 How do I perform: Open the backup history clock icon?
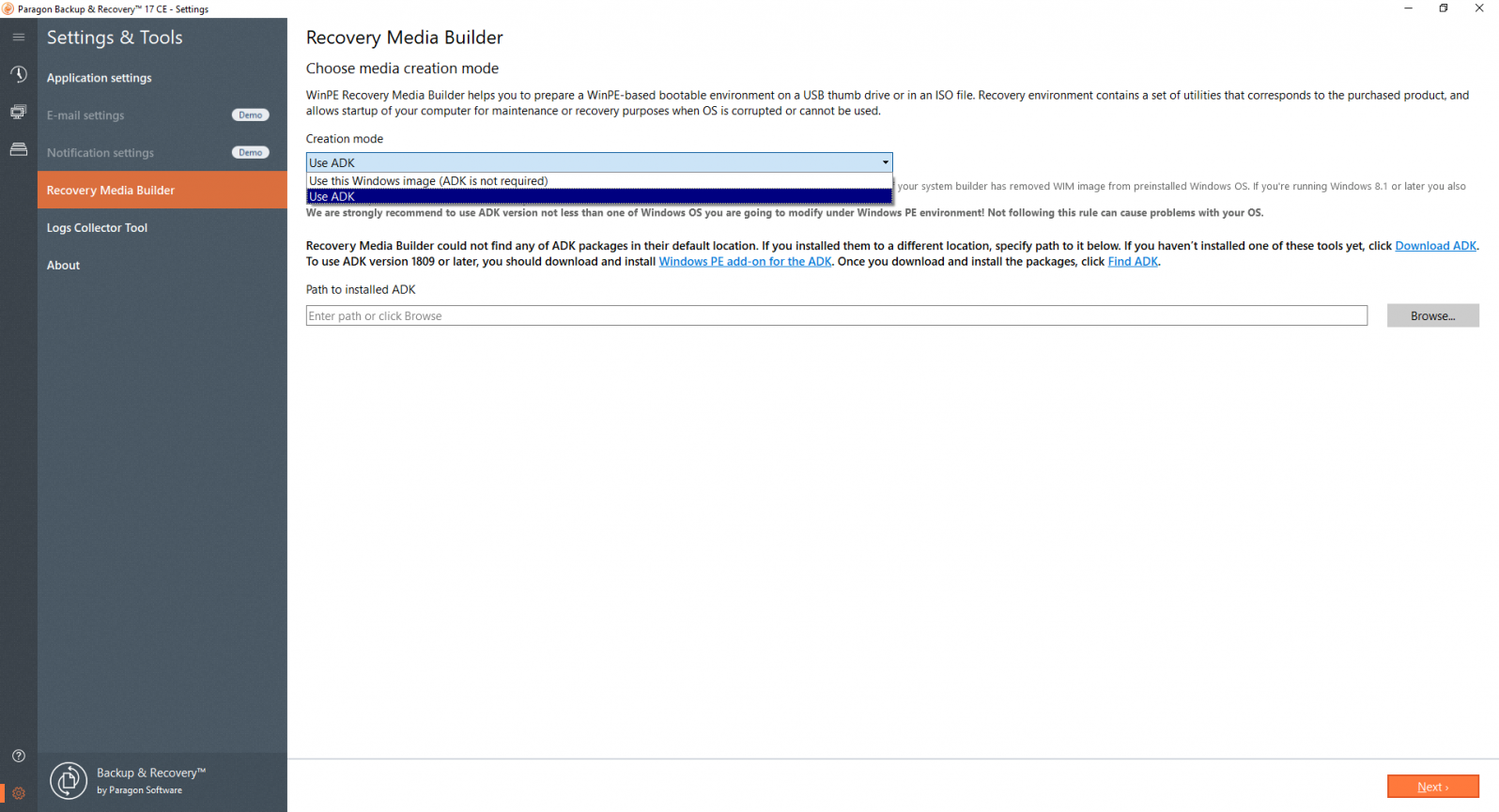[x=18, y=74]
